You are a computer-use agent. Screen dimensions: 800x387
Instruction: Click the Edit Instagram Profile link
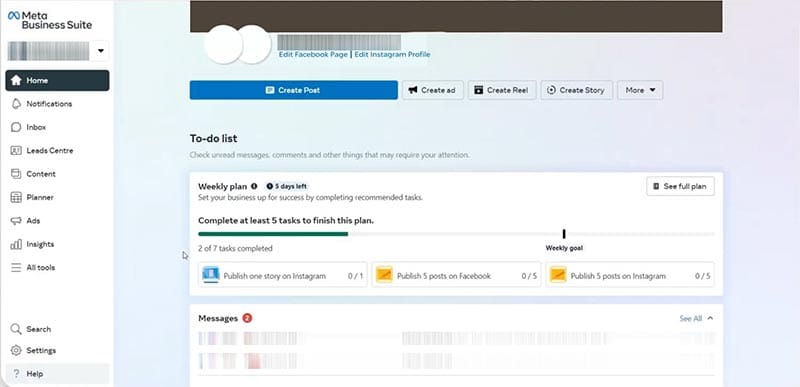click(392, 55)
